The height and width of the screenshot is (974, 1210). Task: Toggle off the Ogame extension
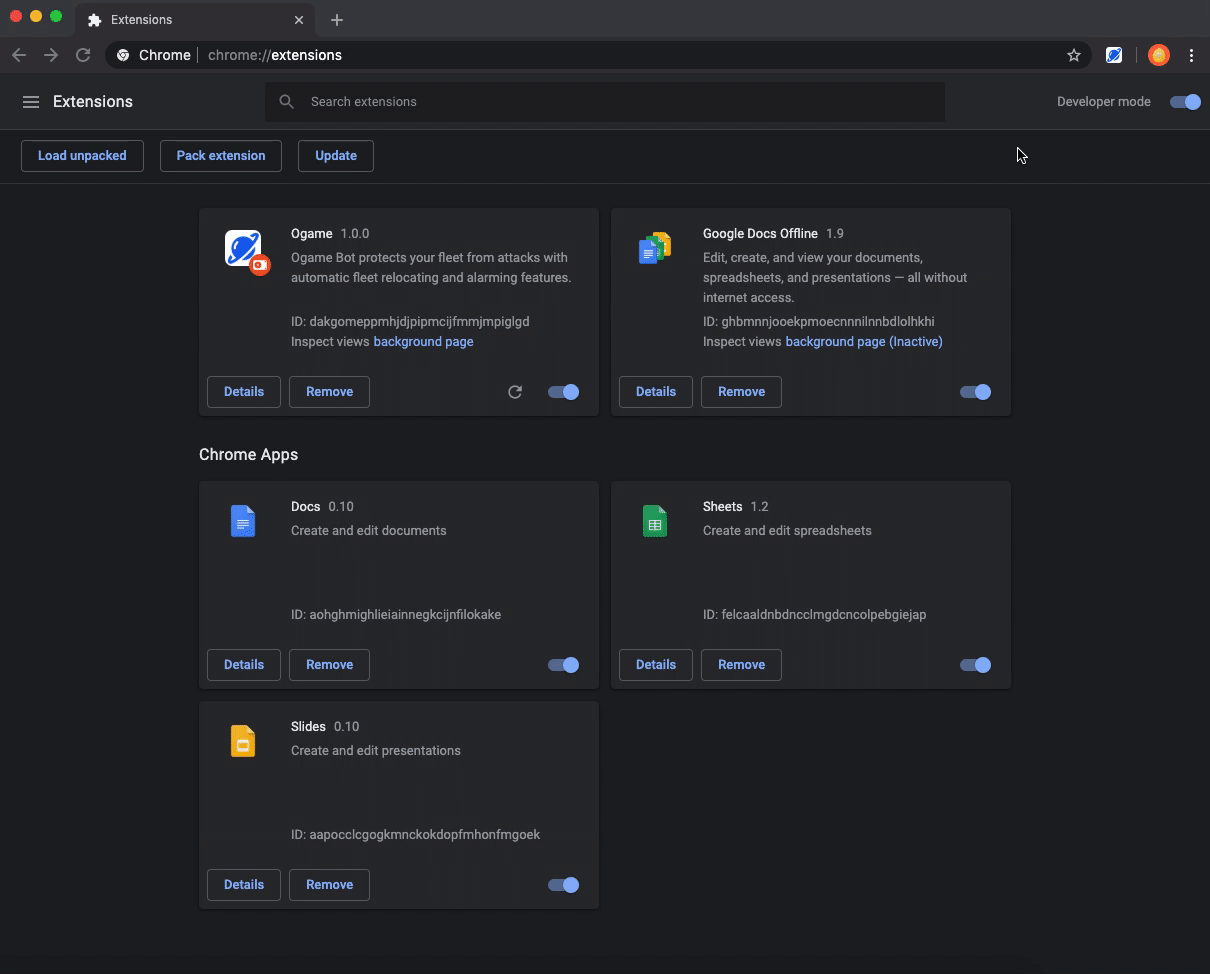pyautogui.click(x=563, y=392)
